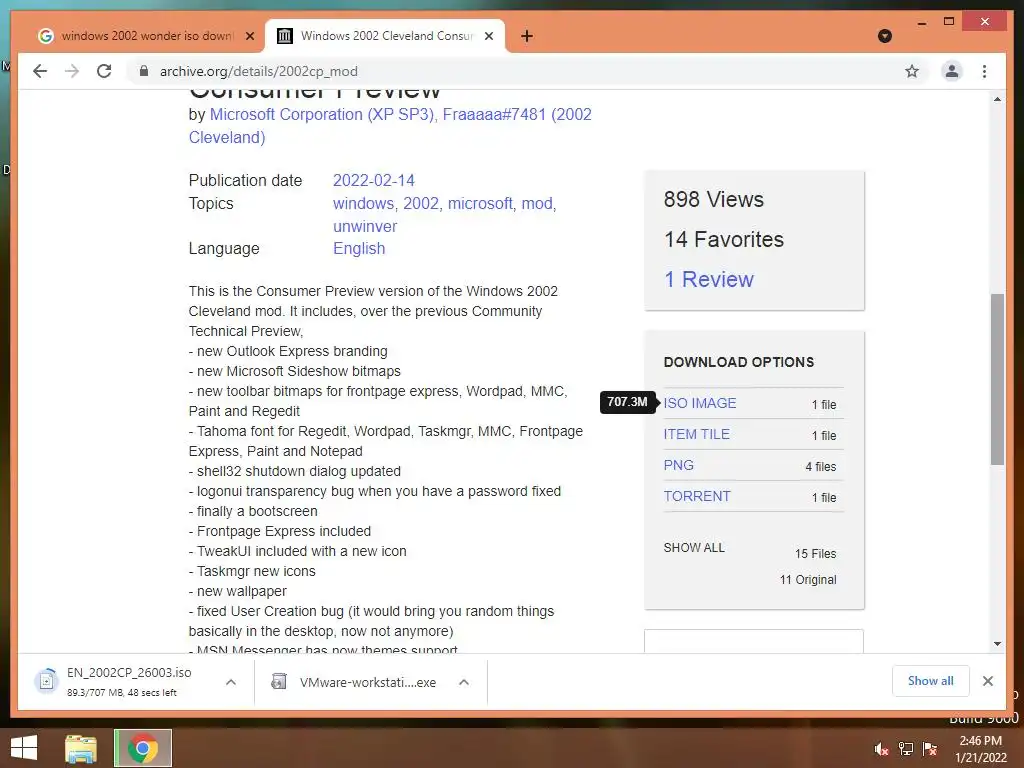
Task: Go back to the previous page
Action: point(40,71)
